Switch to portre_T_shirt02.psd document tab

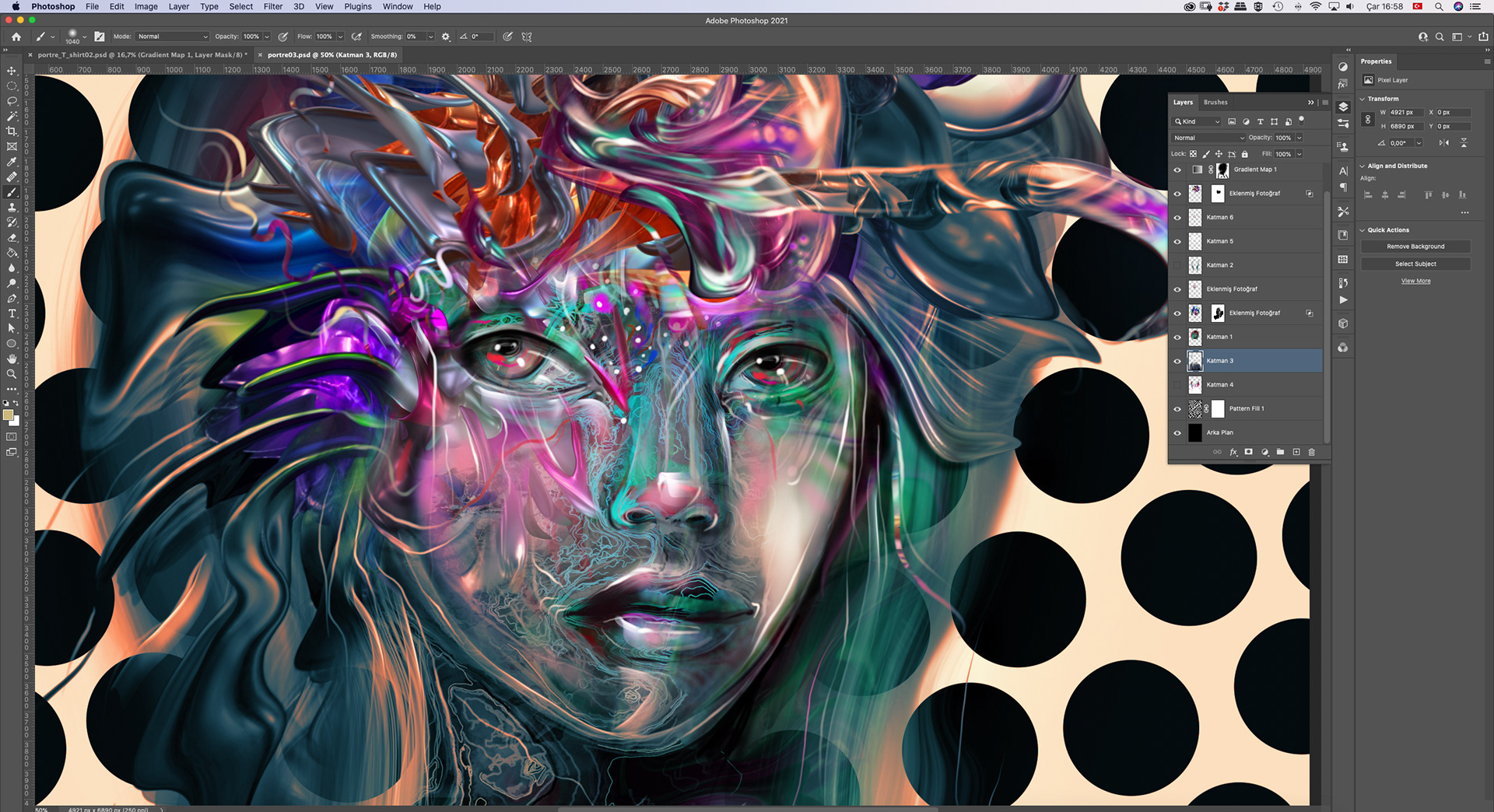pos(142,54)
